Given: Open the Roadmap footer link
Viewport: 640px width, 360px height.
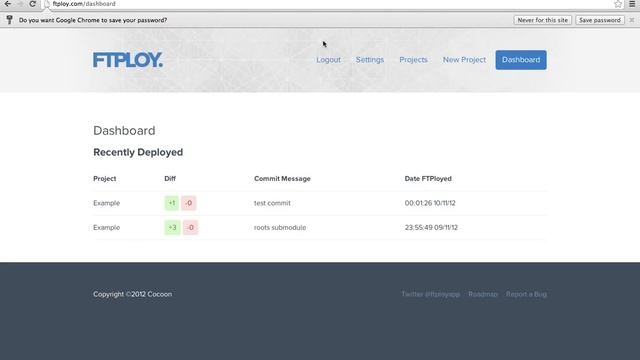Looking at the screenshot, I should (x=483, y=294).
